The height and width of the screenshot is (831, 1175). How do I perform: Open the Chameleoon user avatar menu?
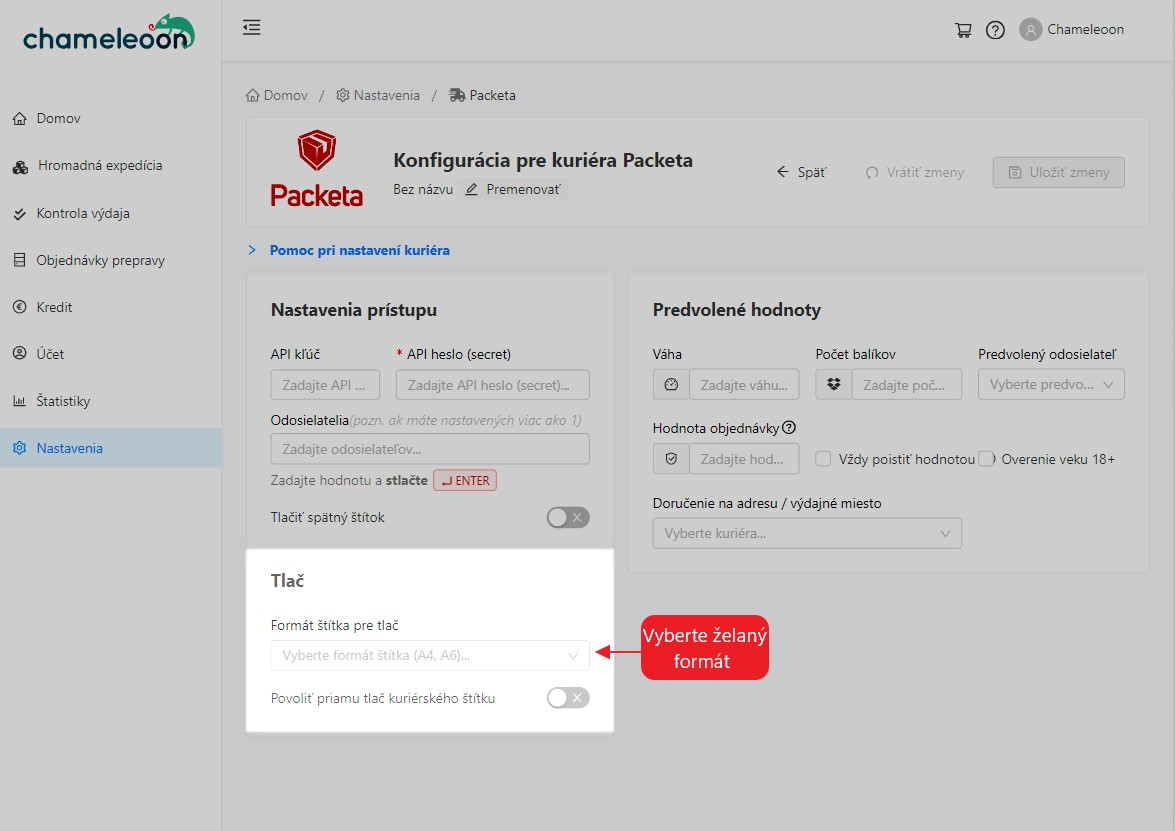(1030, 30)
